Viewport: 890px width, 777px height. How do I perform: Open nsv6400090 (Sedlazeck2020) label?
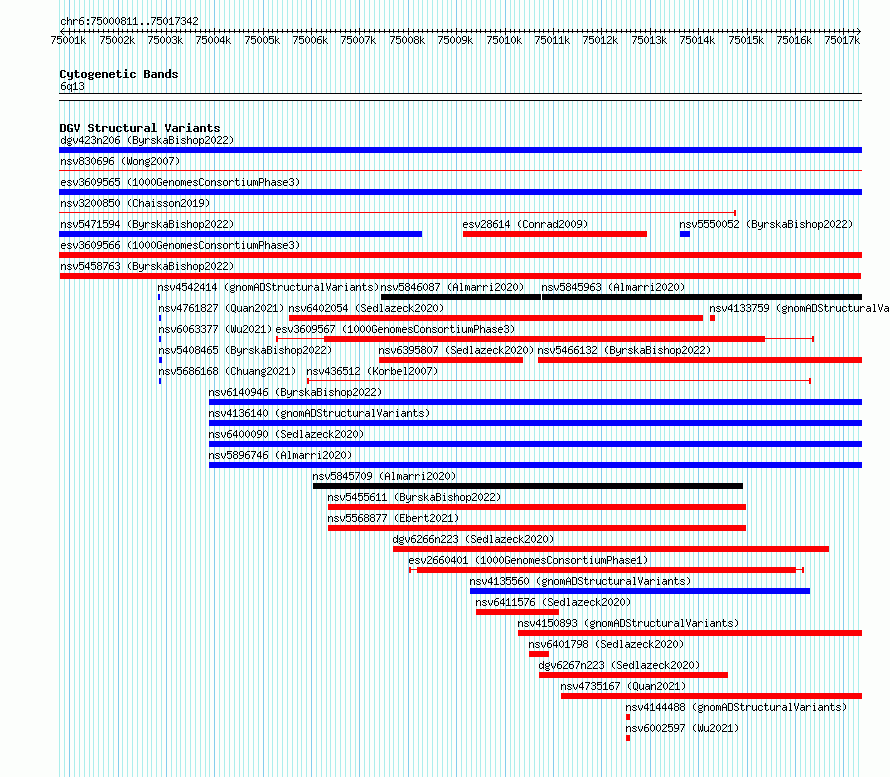286,434
